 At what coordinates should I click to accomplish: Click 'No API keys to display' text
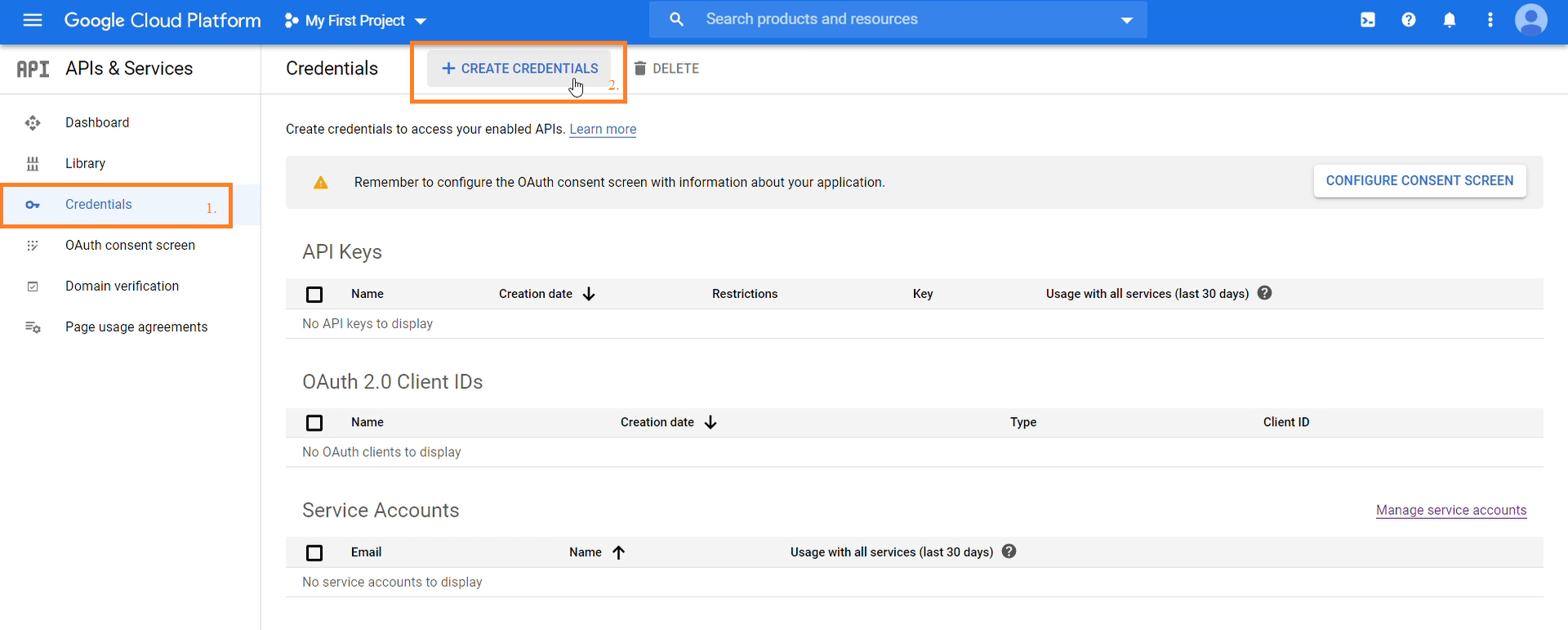click(367, 324)
